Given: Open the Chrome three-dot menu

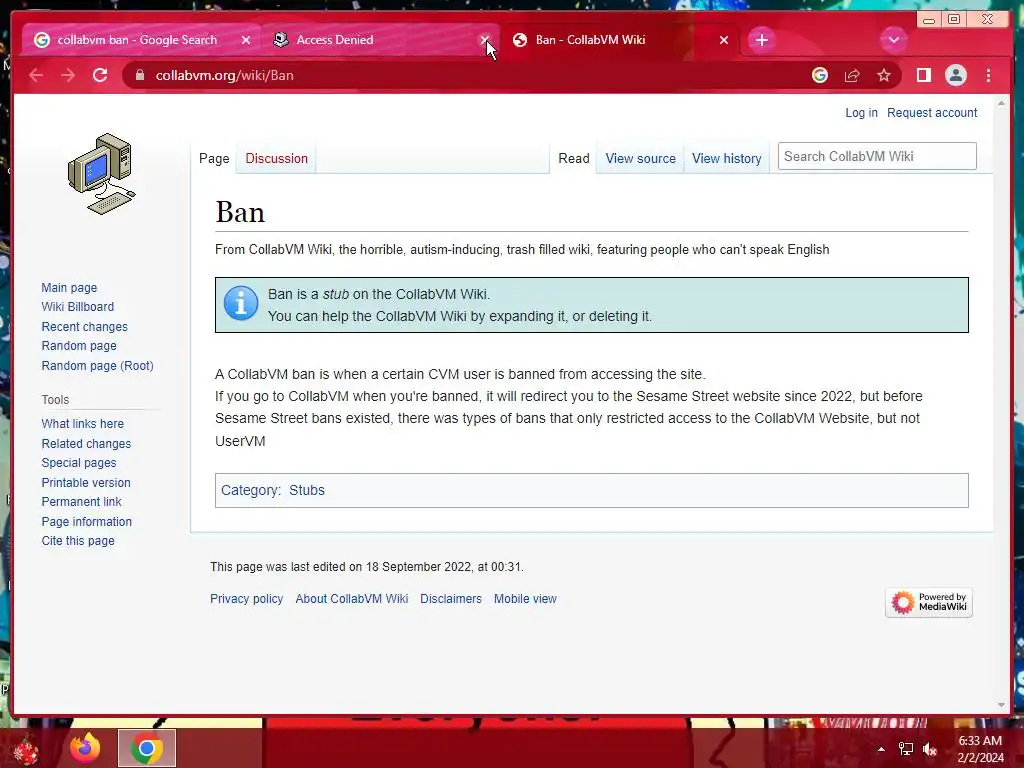Looking at the screenshot, I should click(988, 75).
